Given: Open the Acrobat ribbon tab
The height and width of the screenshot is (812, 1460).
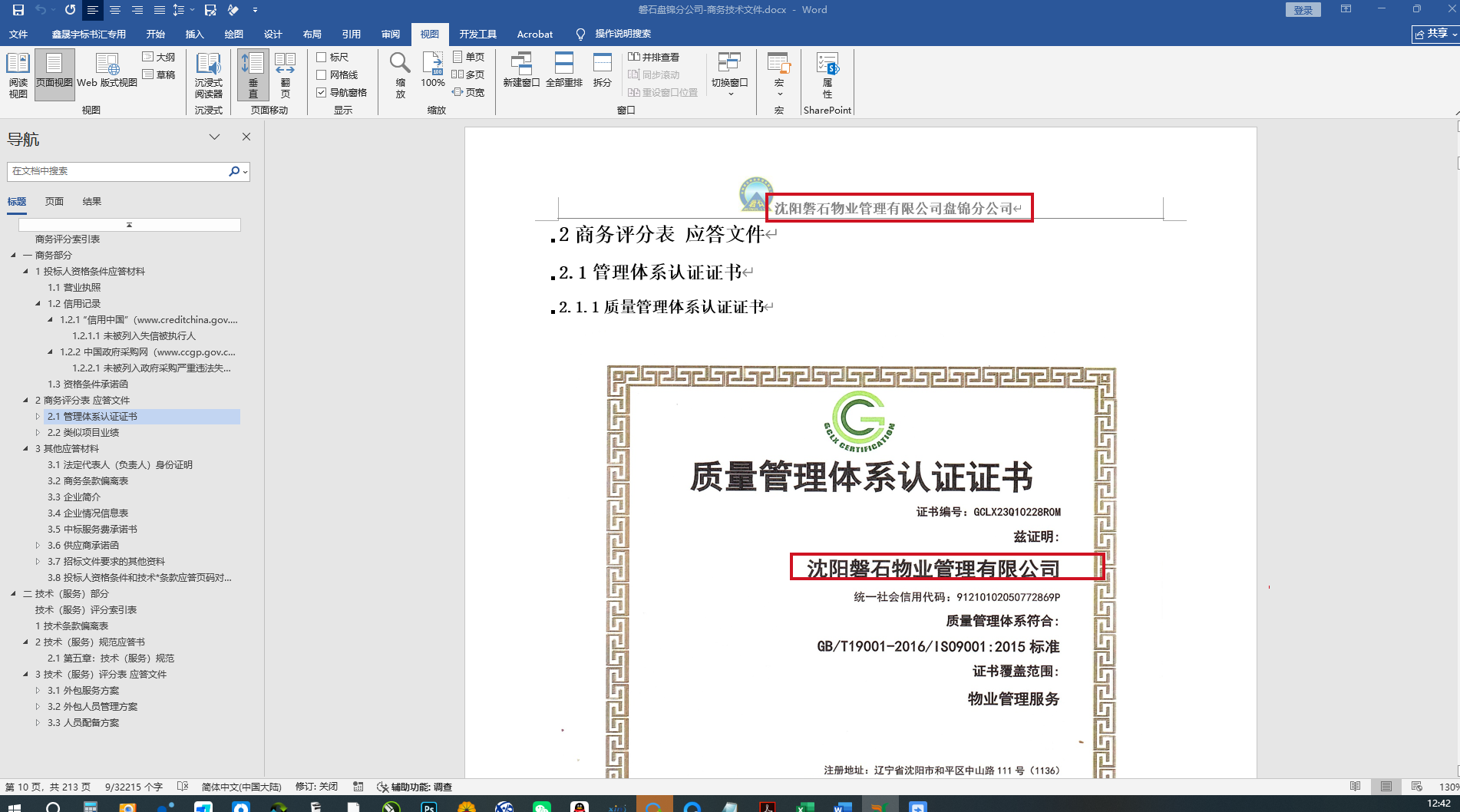Looking at the screenshot, I should (x=535, y=34).
